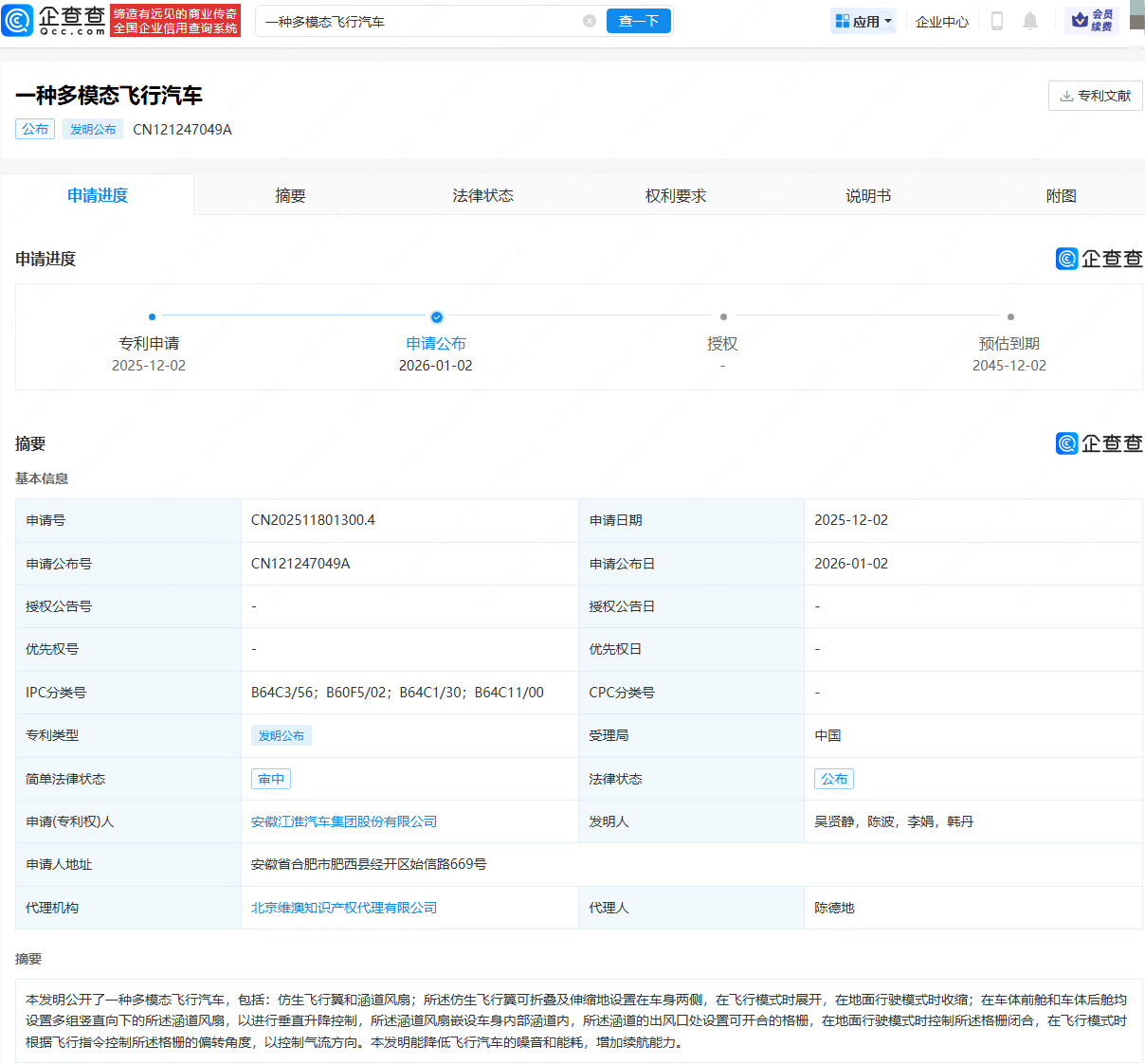The image size is (1145, 1064).
Task: Switch to the 摘要 tab
Action: pos(290,195)
